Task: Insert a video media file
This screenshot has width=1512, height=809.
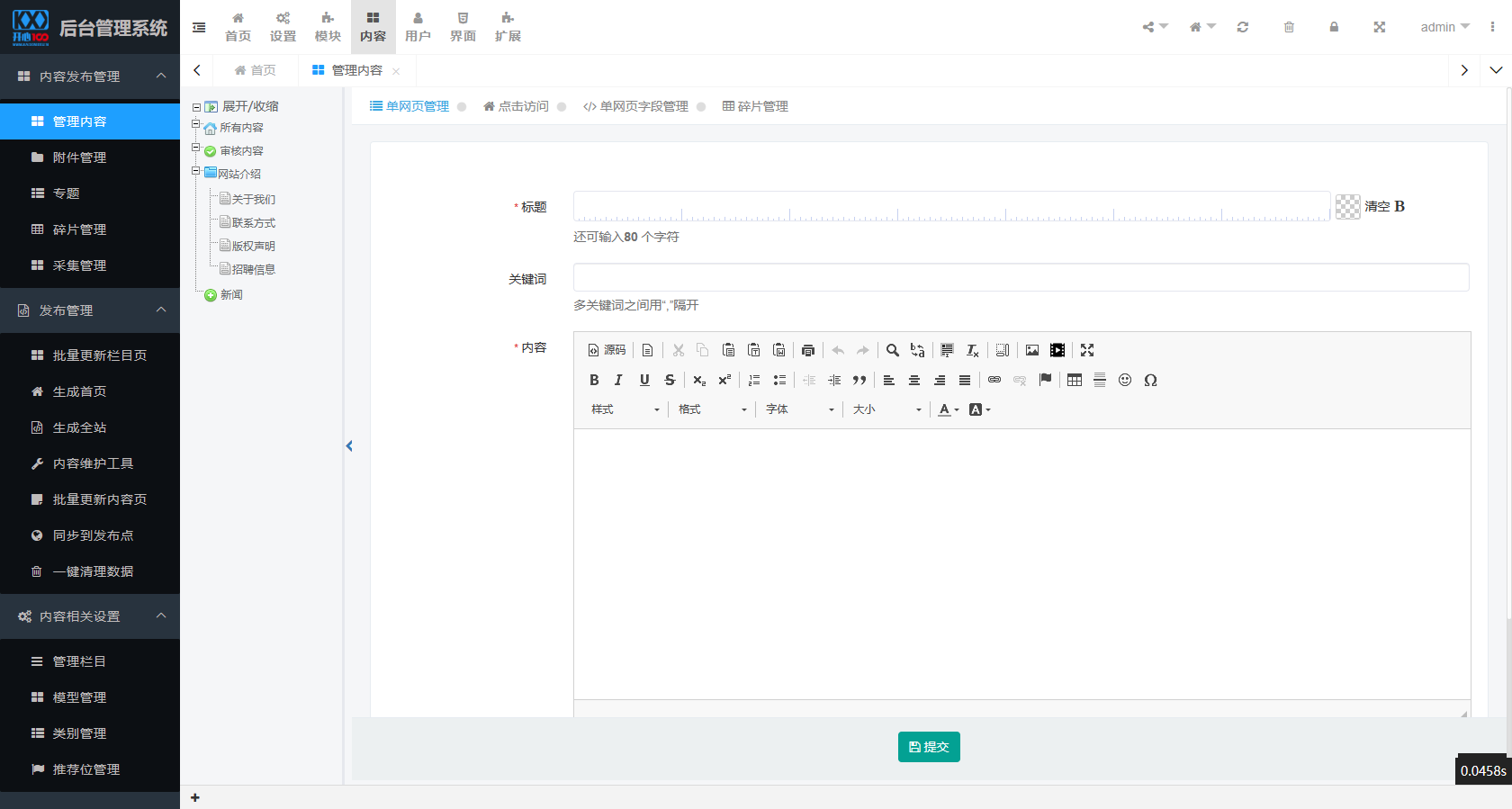Action: [1057, 350]
